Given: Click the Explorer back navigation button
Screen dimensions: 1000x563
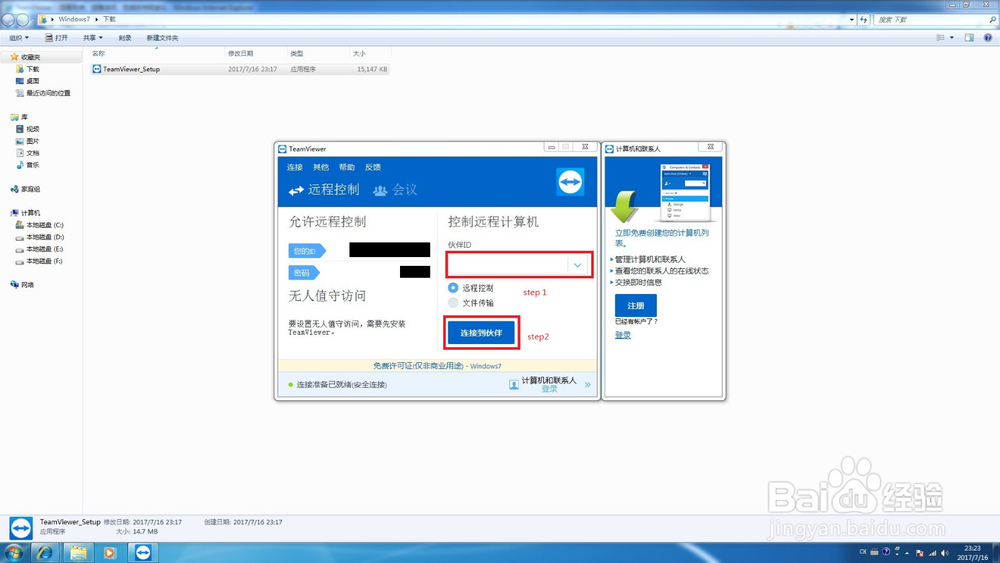Looking at the screenshot, I should click(x=8, y=20).
